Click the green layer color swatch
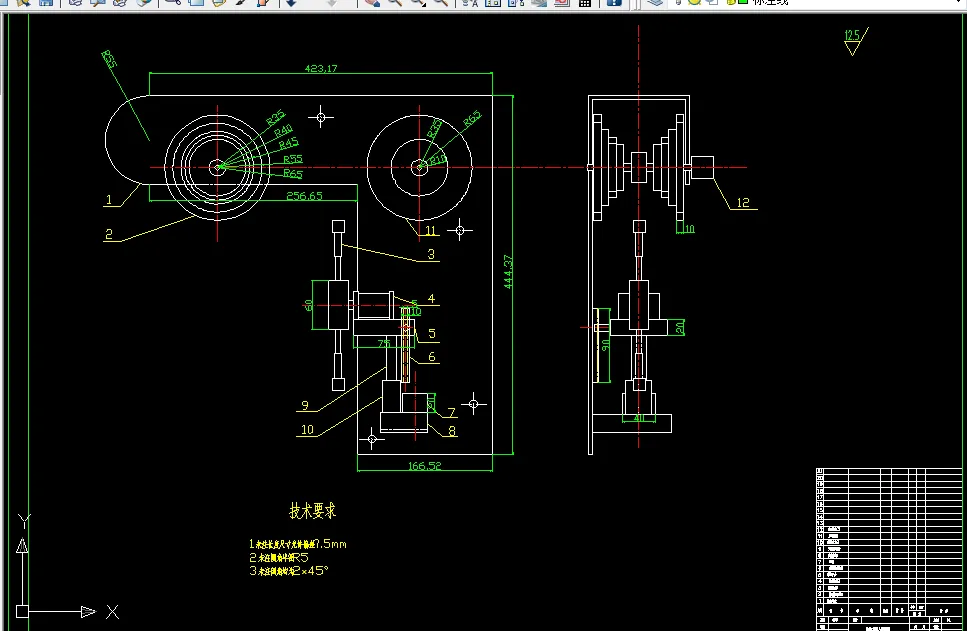967x631 pixels. point(743,2)
